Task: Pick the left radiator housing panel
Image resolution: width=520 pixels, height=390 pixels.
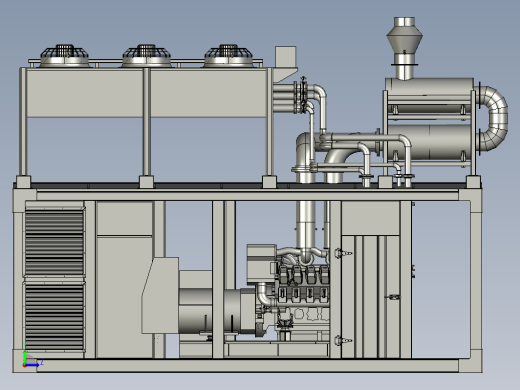Action: coord(85,93)
